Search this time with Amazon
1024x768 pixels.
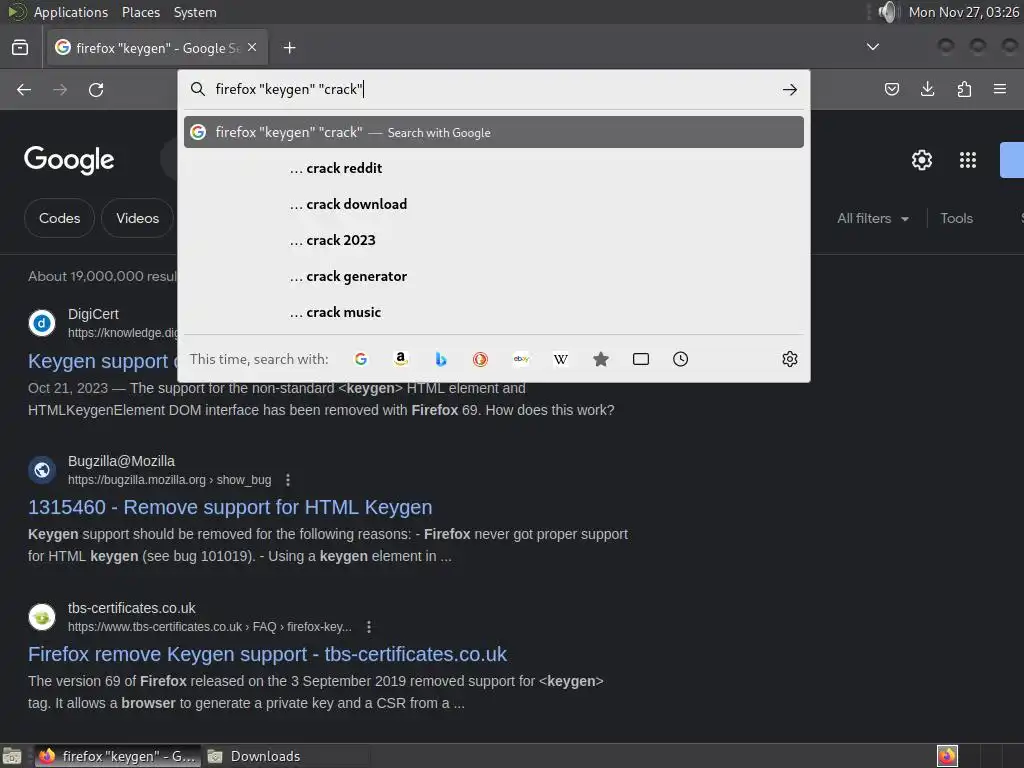[401, 359]
